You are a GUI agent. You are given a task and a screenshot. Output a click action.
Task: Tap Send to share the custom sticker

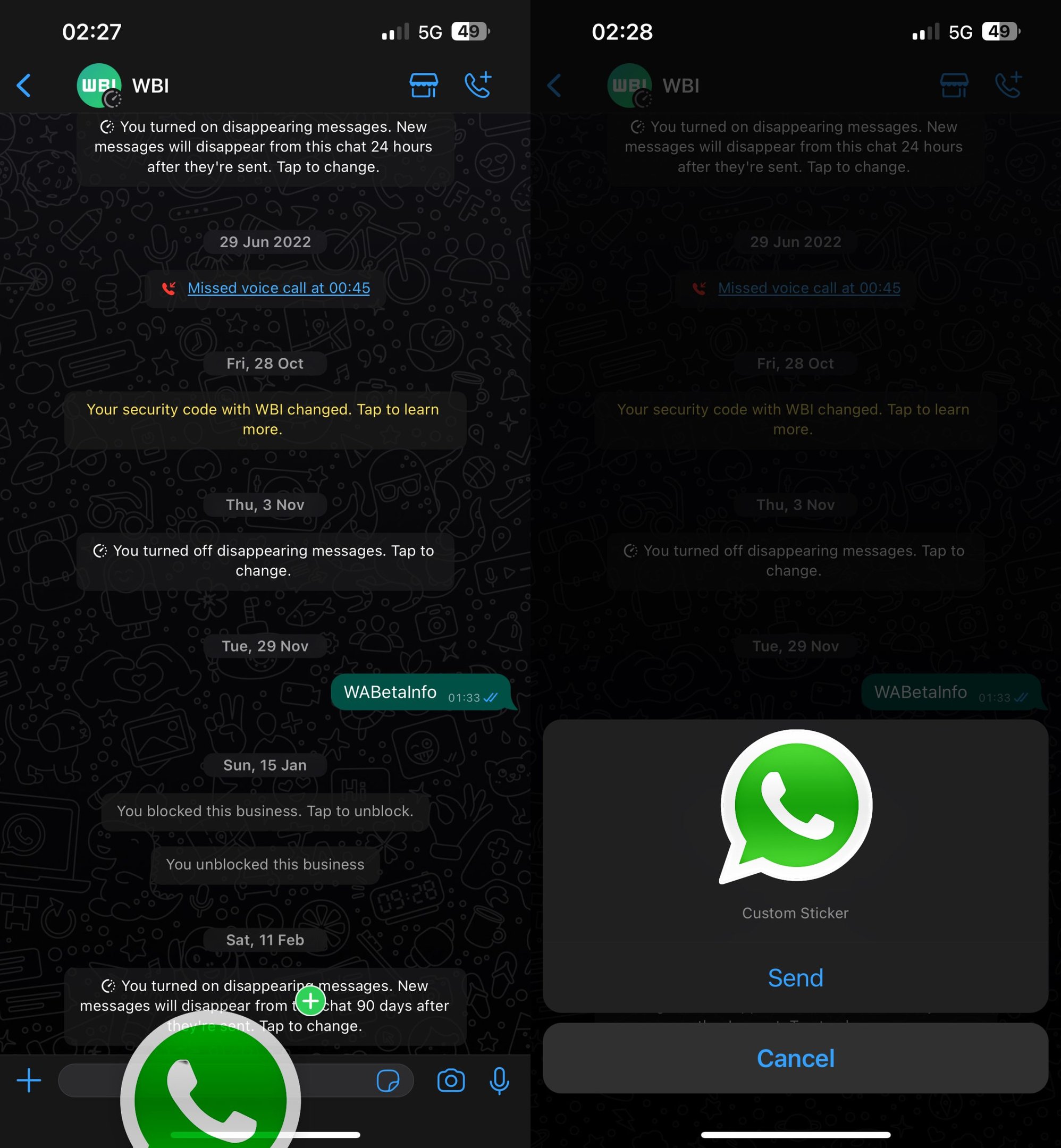(795, 978)
